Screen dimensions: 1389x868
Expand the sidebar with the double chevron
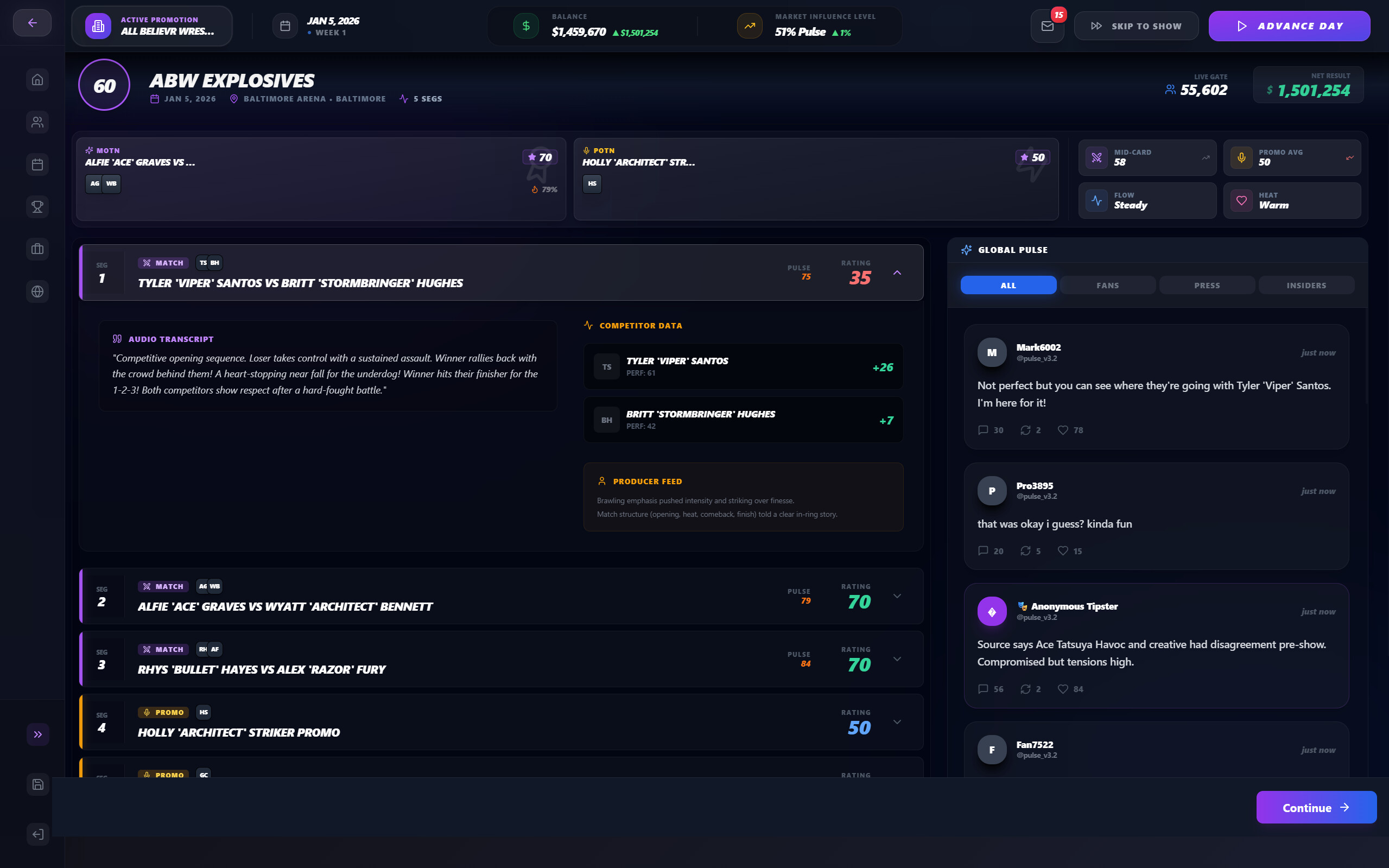click(37, 734)
